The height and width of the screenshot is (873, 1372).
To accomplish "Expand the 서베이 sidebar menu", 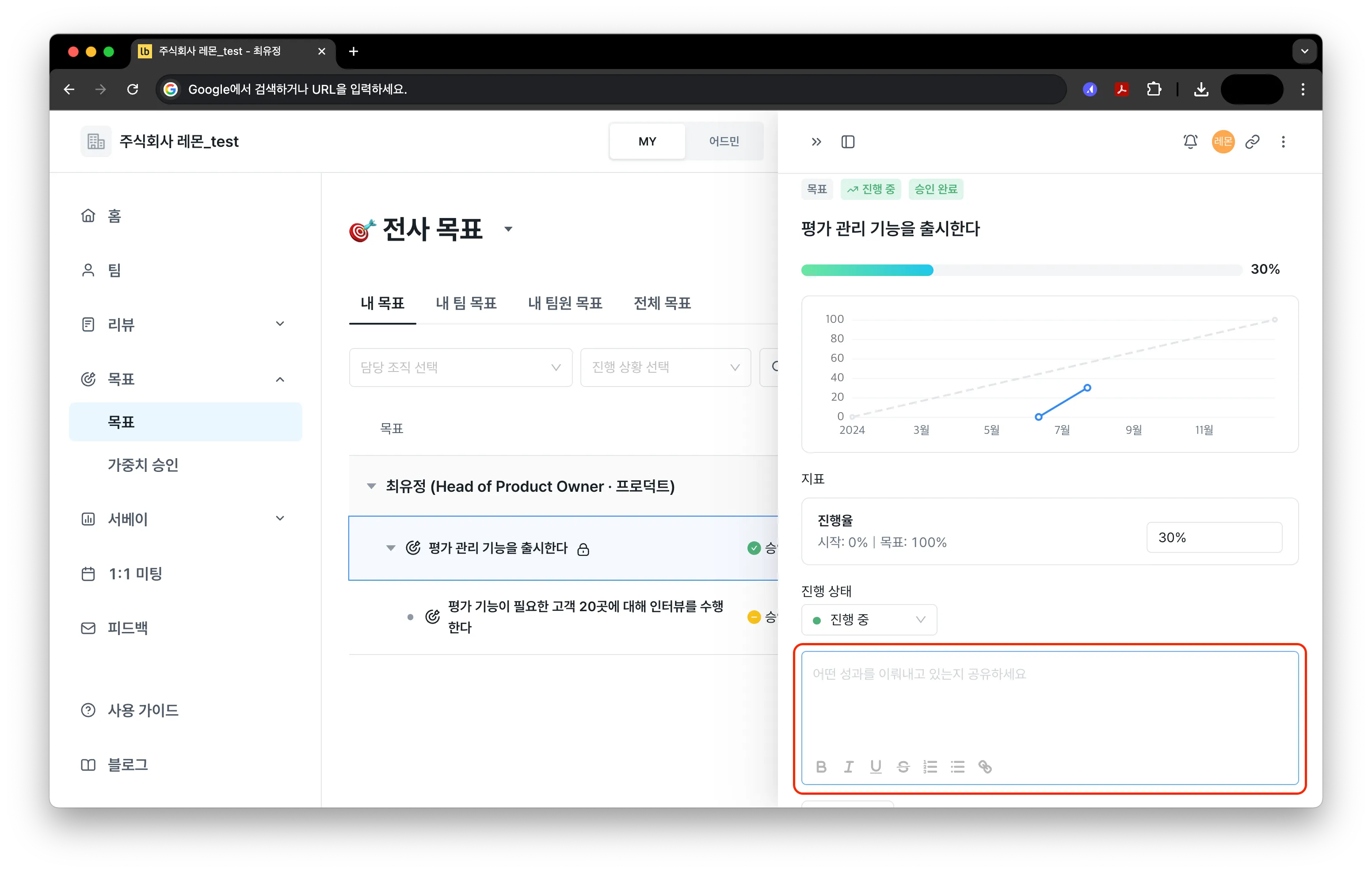I will pyautogui.click(x=280, y=518).
